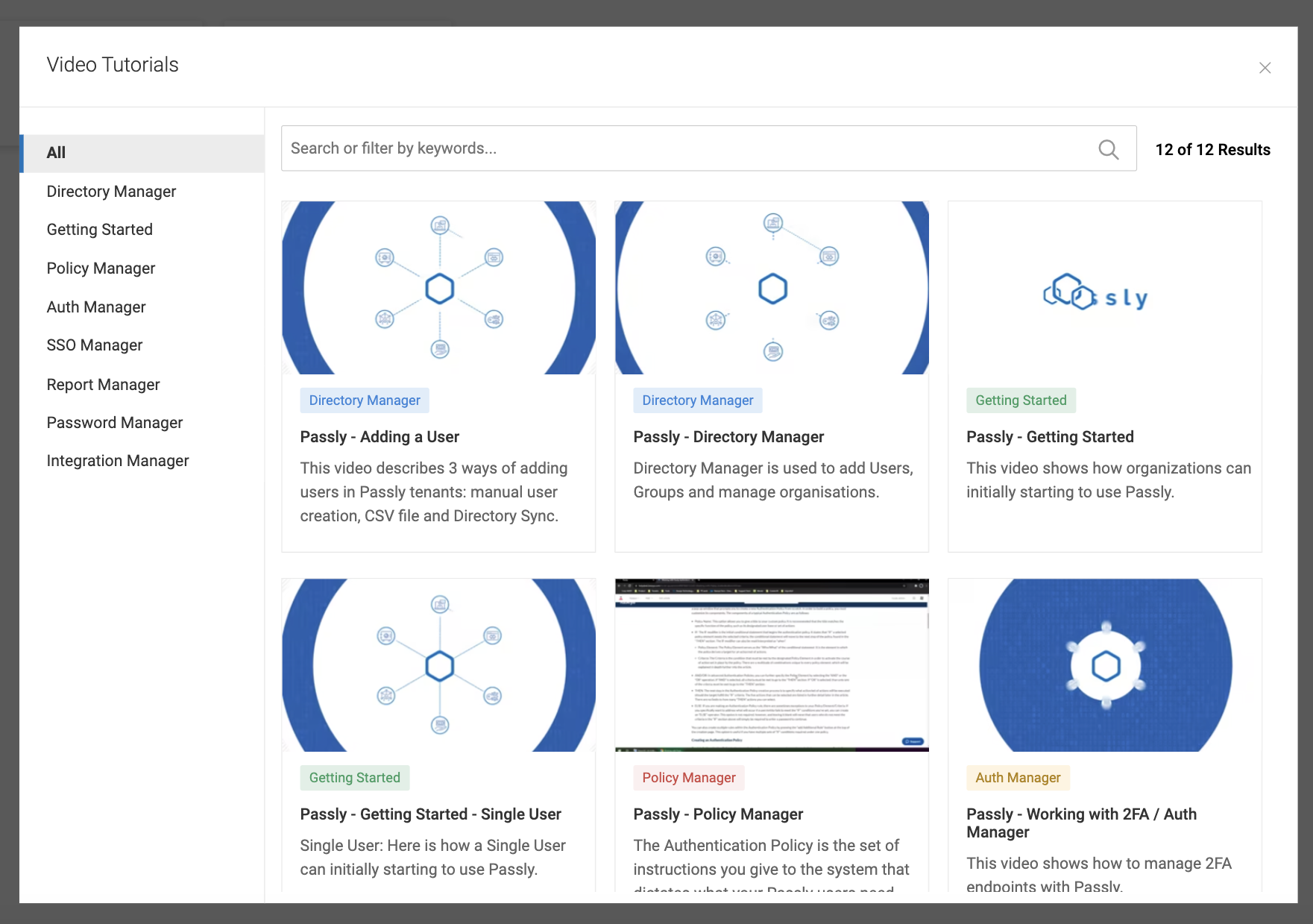Viewport: 1313px width, 924px height.
Task: Select Policy Manager from the sidebar
Action: 101,268
